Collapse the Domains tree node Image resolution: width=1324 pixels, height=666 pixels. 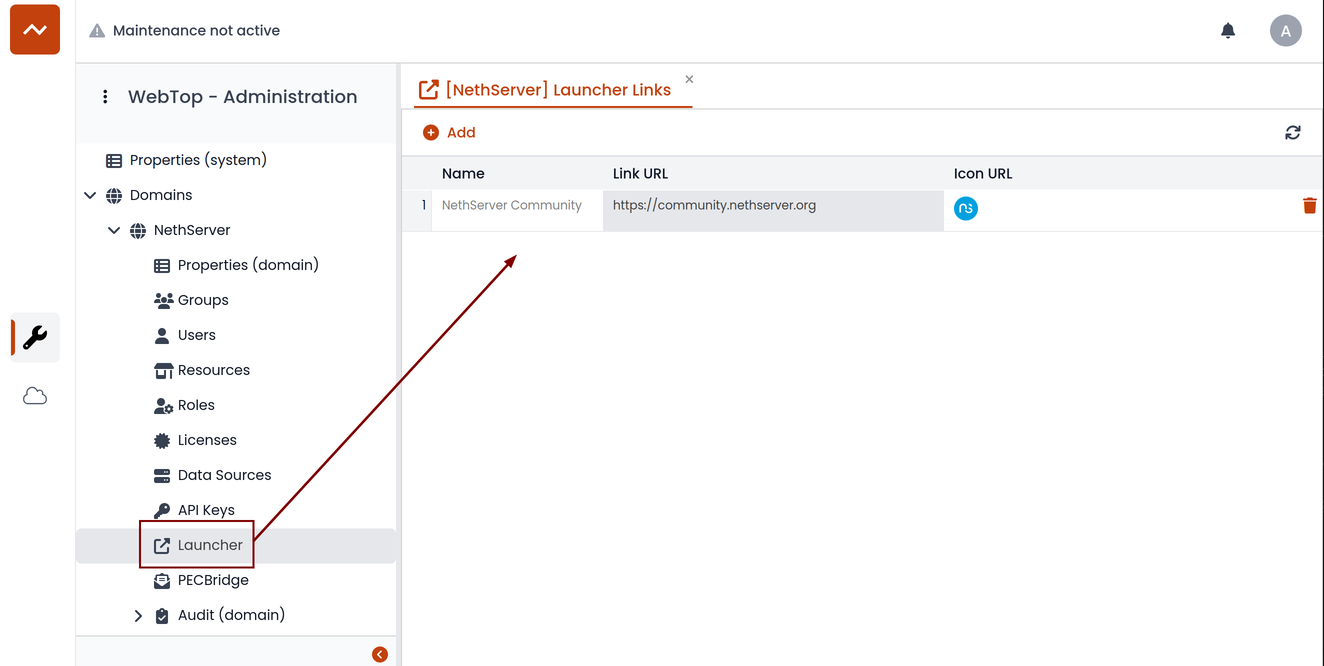tap(90, 195)
